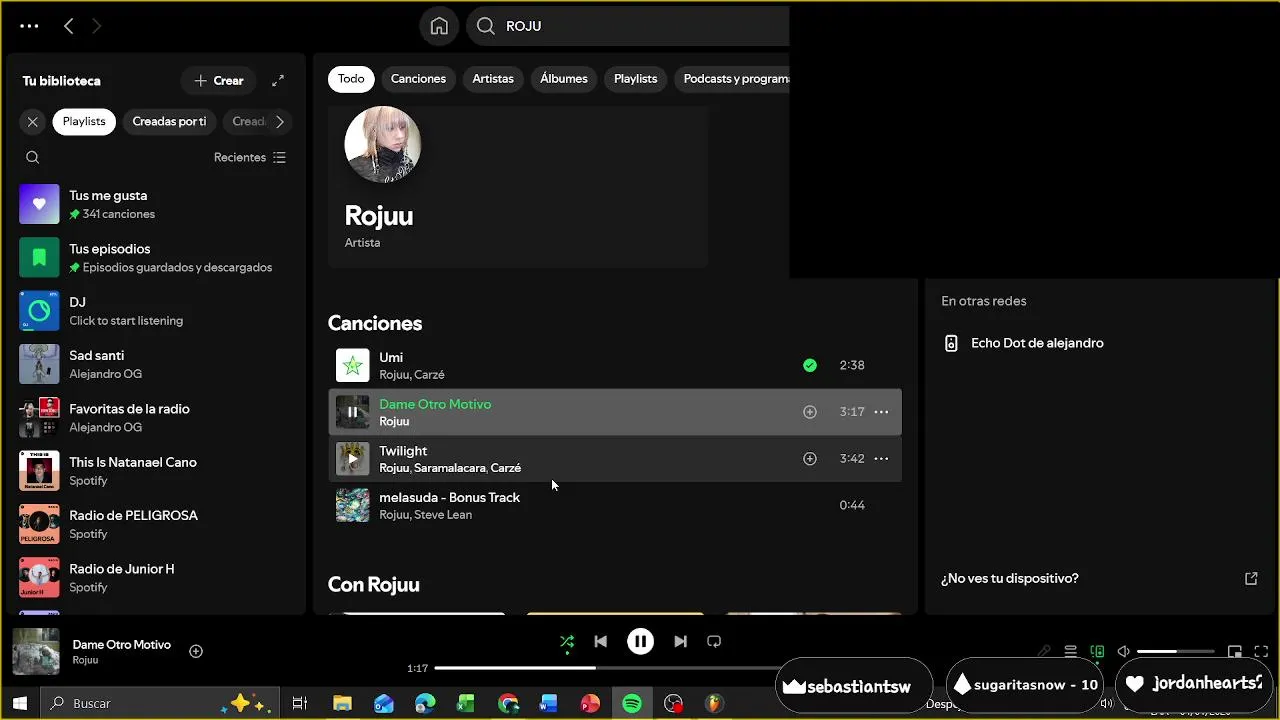Toggle the Playlists library filter chip

84,121
